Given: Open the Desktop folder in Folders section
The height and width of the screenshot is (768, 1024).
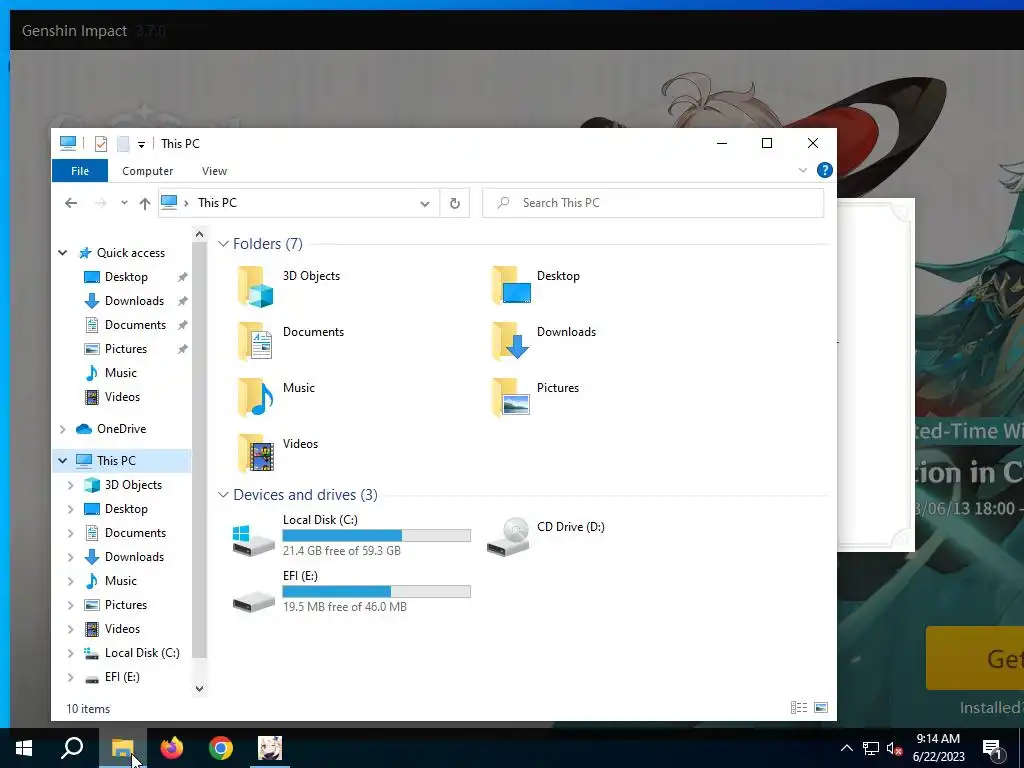Looking at the screenshot, I should [511, 285].
